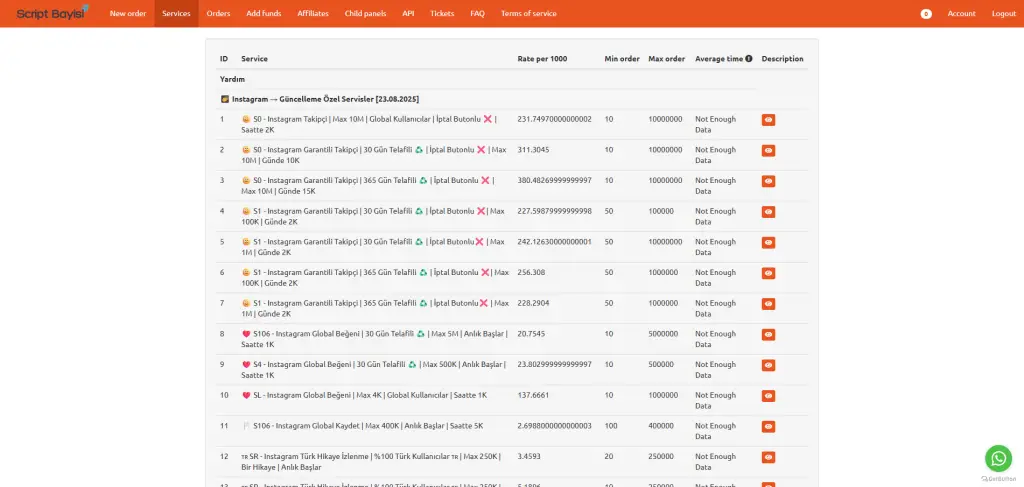Screen dimensions: 1024x487
Task: Select S0 Instagram Takipçi Max 10M service name
Action: [369, 125]
